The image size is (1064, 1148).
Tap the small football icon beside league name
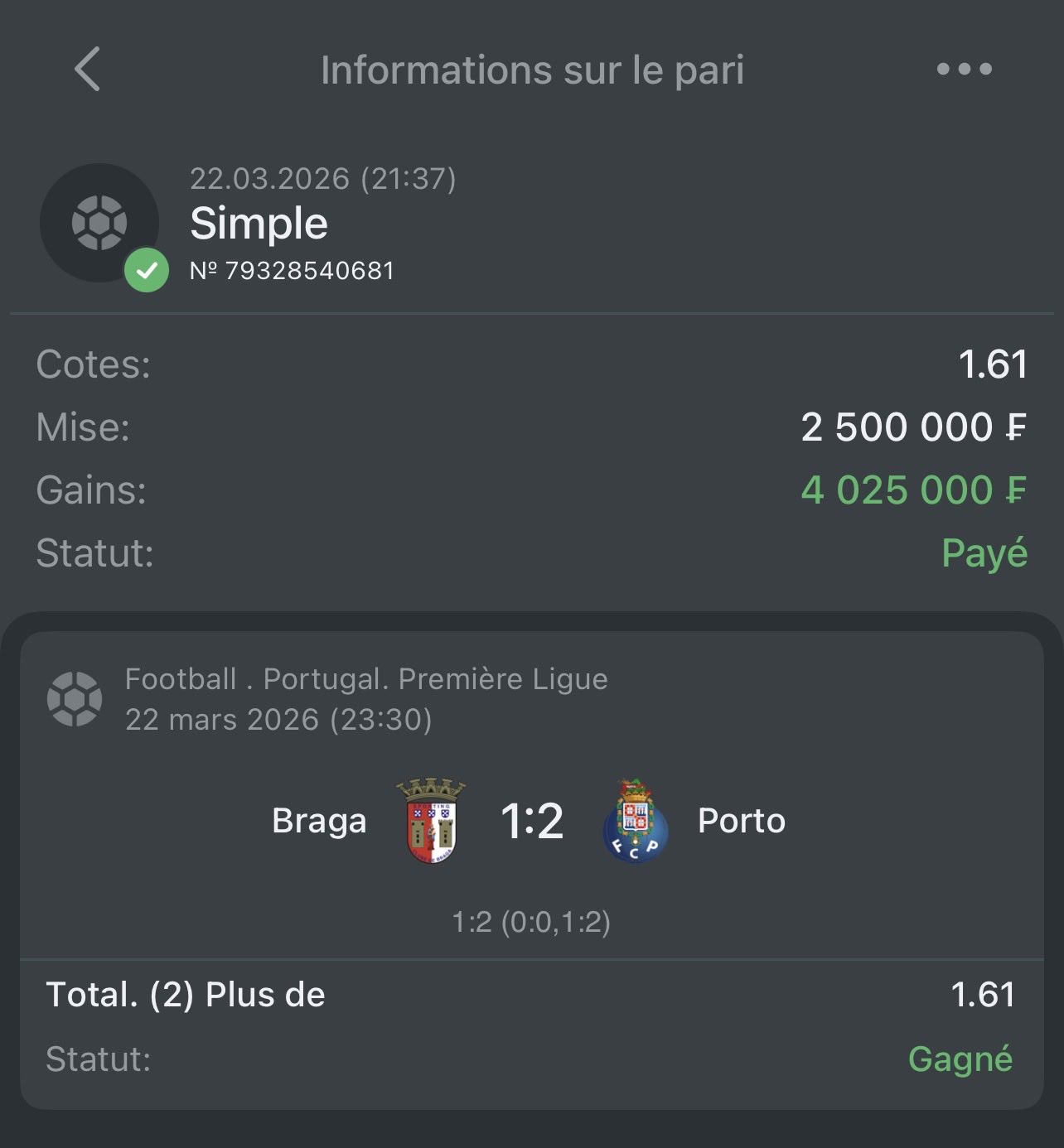(75, 699)
